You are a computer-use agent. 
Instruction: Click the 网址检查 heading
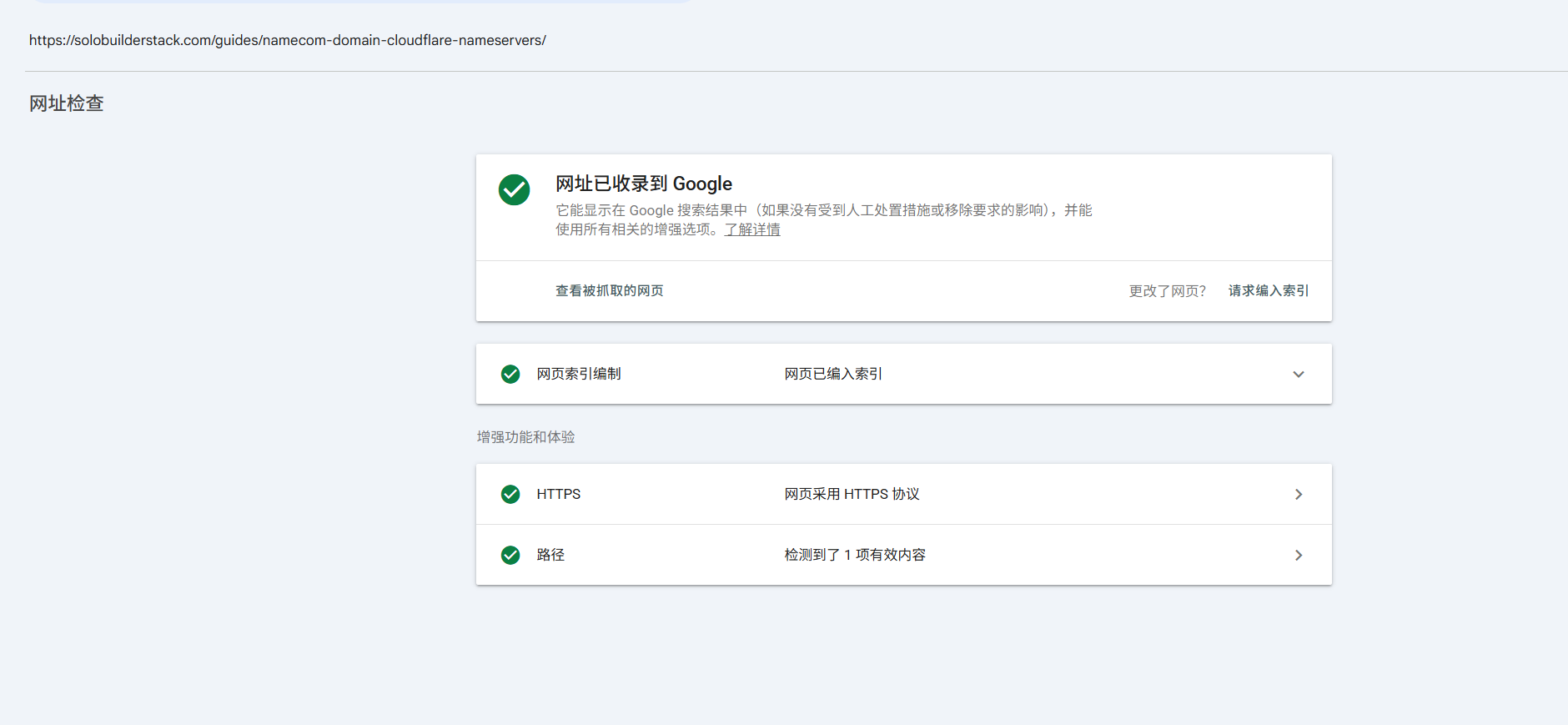[67, 103]
